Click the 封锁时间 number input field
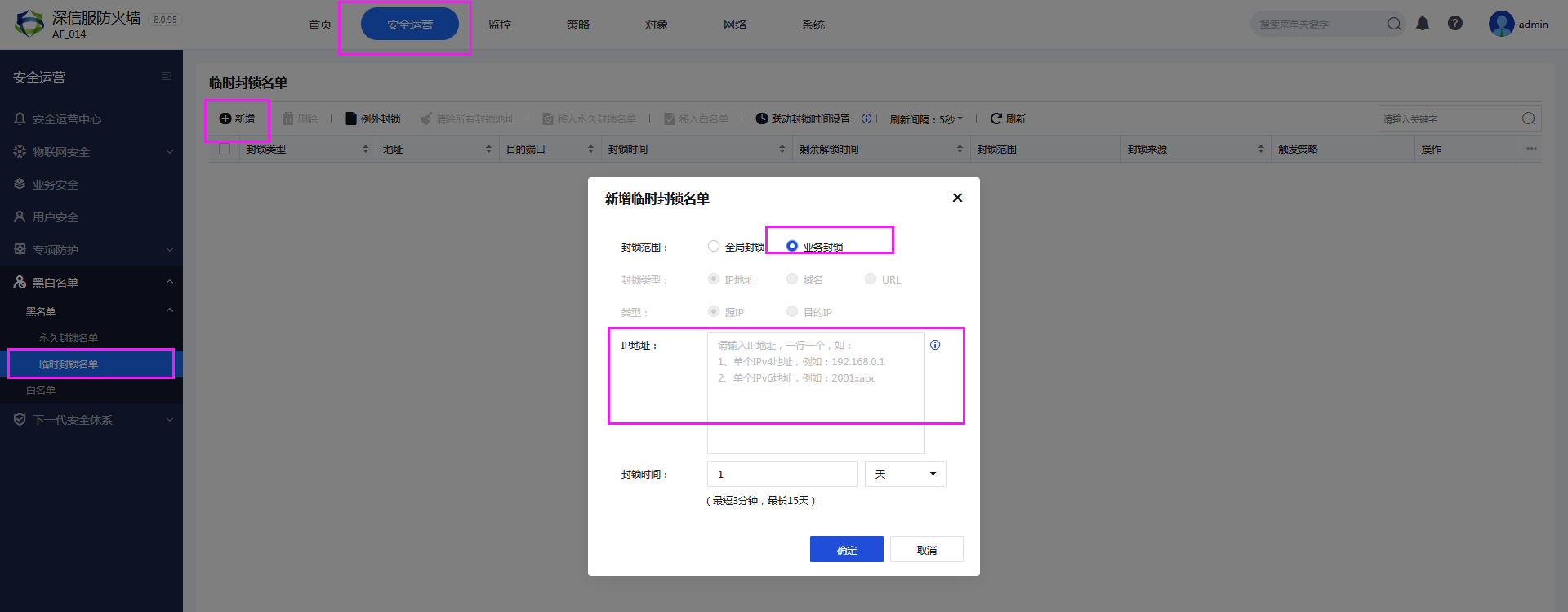1568x612 pixels. point(782,474)
